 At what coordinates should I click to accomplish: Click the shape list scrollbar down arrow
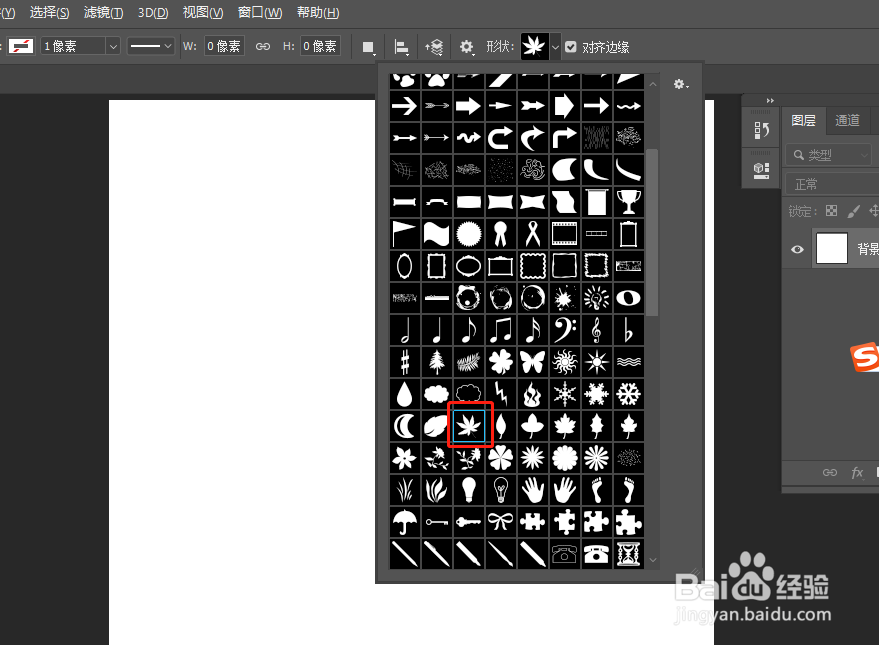[x=655, y=560]
